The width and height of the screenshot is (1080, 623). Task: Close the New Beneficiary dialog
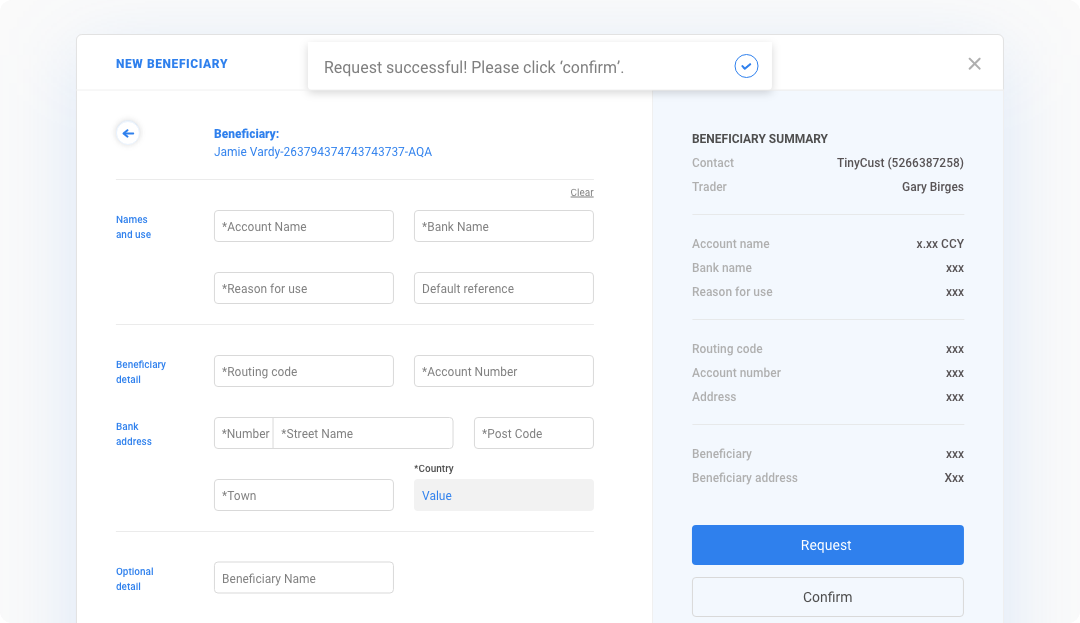(x=974, y=63)
